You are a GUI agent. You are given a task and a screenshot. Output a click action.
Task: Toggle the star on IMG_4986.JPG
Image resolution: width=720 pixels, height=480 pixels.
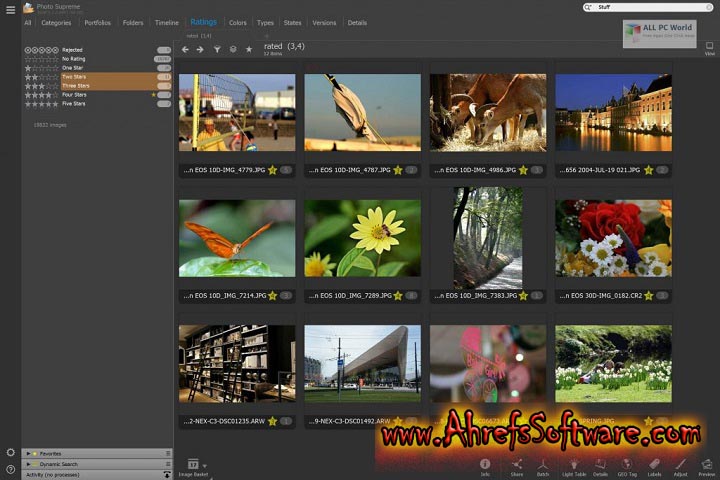point(523,170)
